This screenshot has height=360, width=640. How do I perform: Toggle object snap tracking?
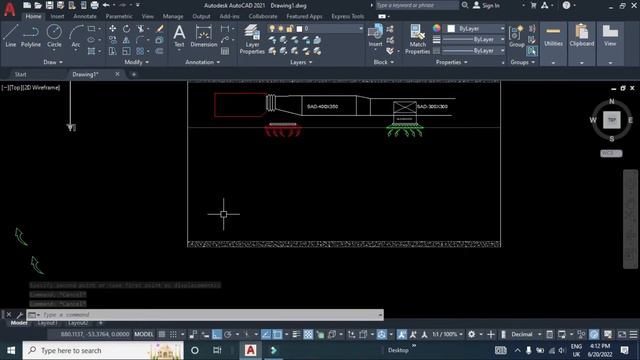266,334
